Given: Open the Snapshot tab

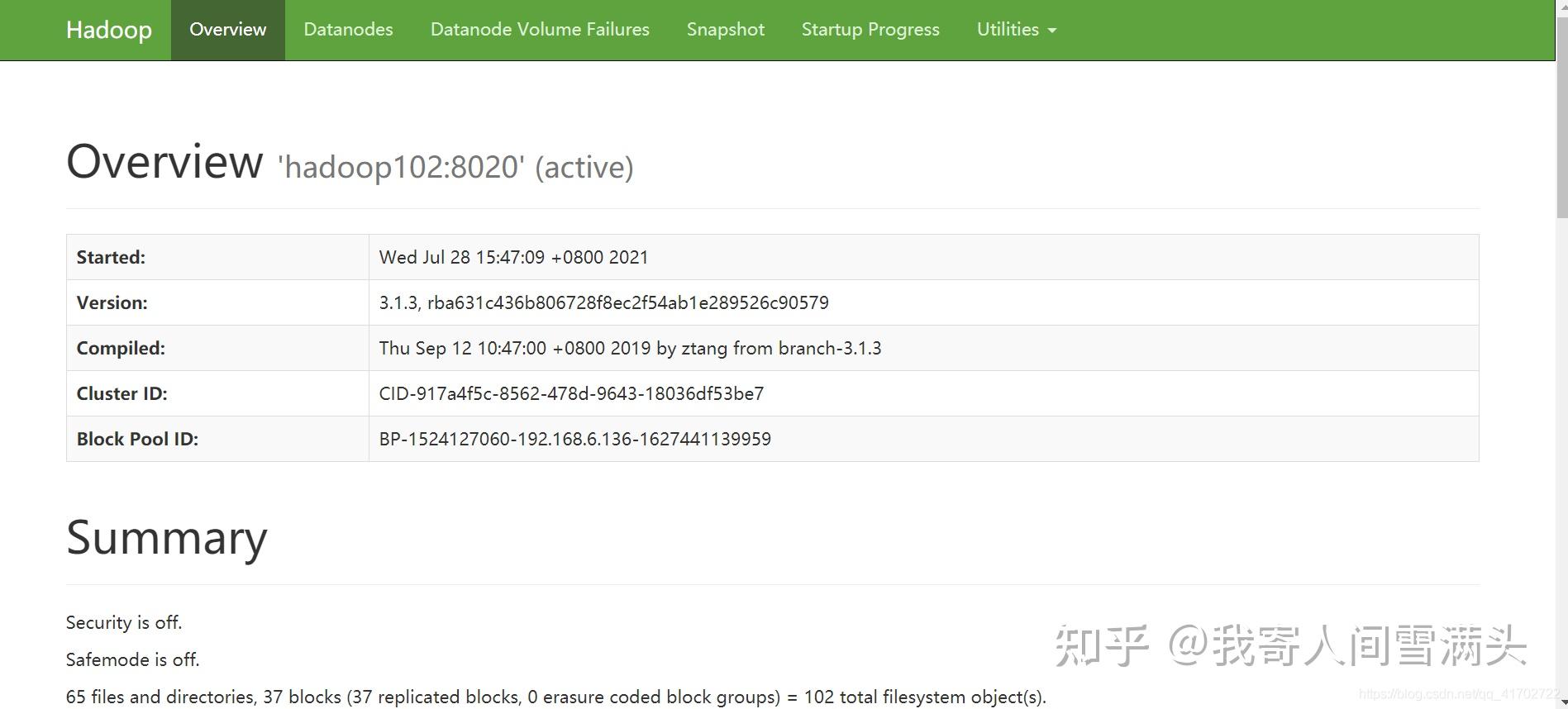Looking at the screenshot, I should point(726,30).
